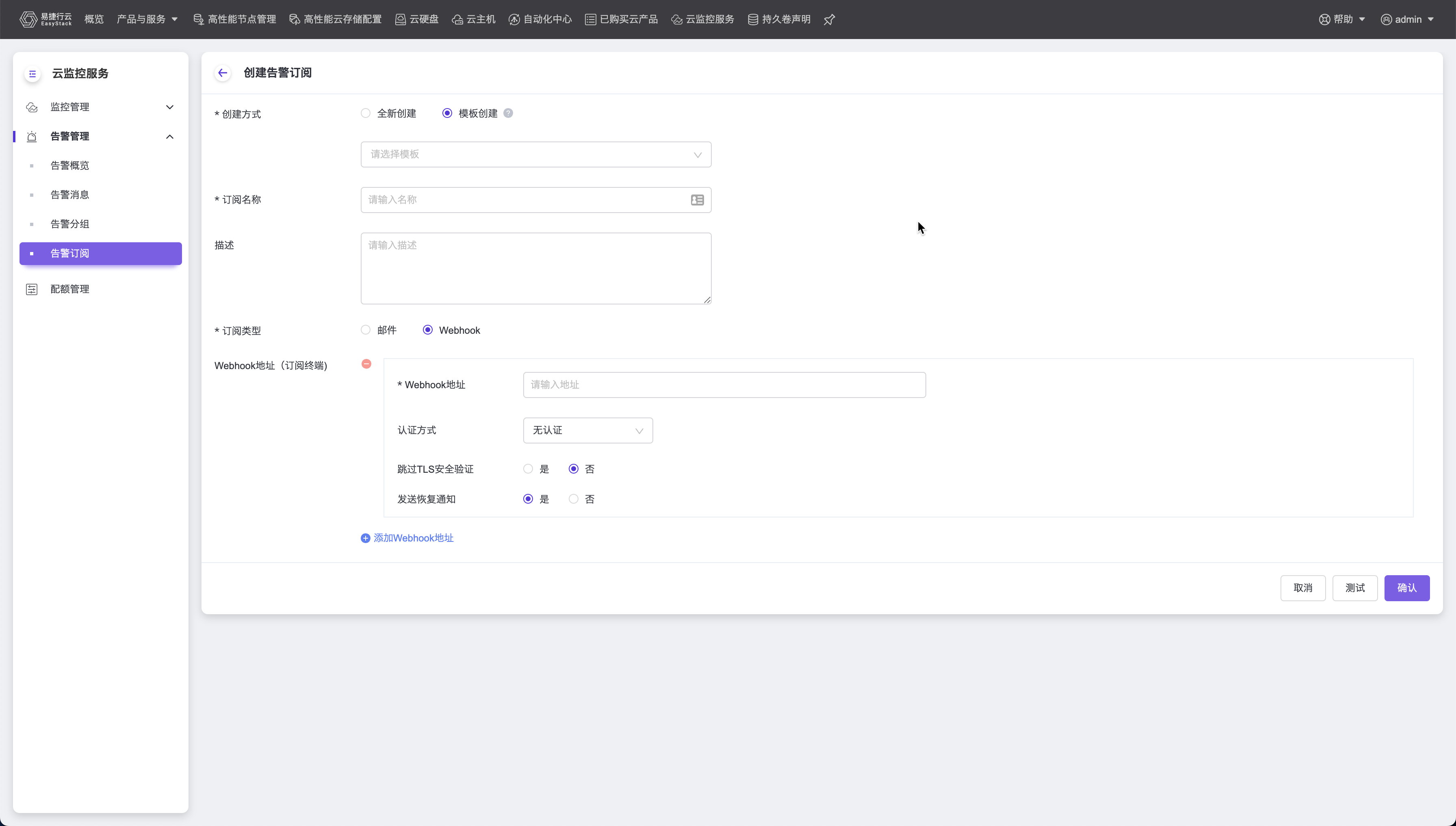Viewport: 1456px width, 826px height.
Task: Click the pin icon in top navigation
Action: coord(829,20)
